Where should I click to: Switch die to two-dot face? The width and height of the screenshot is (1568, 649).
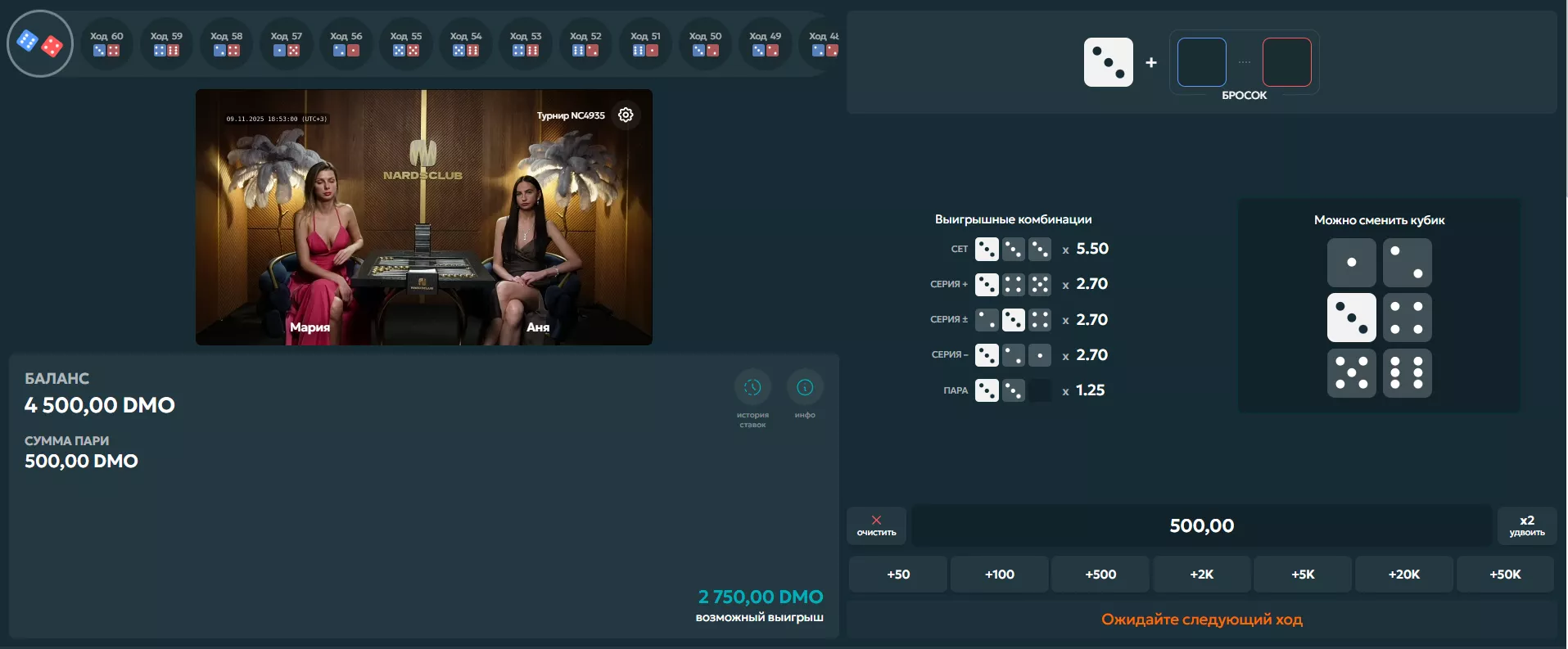[1407, 263]
